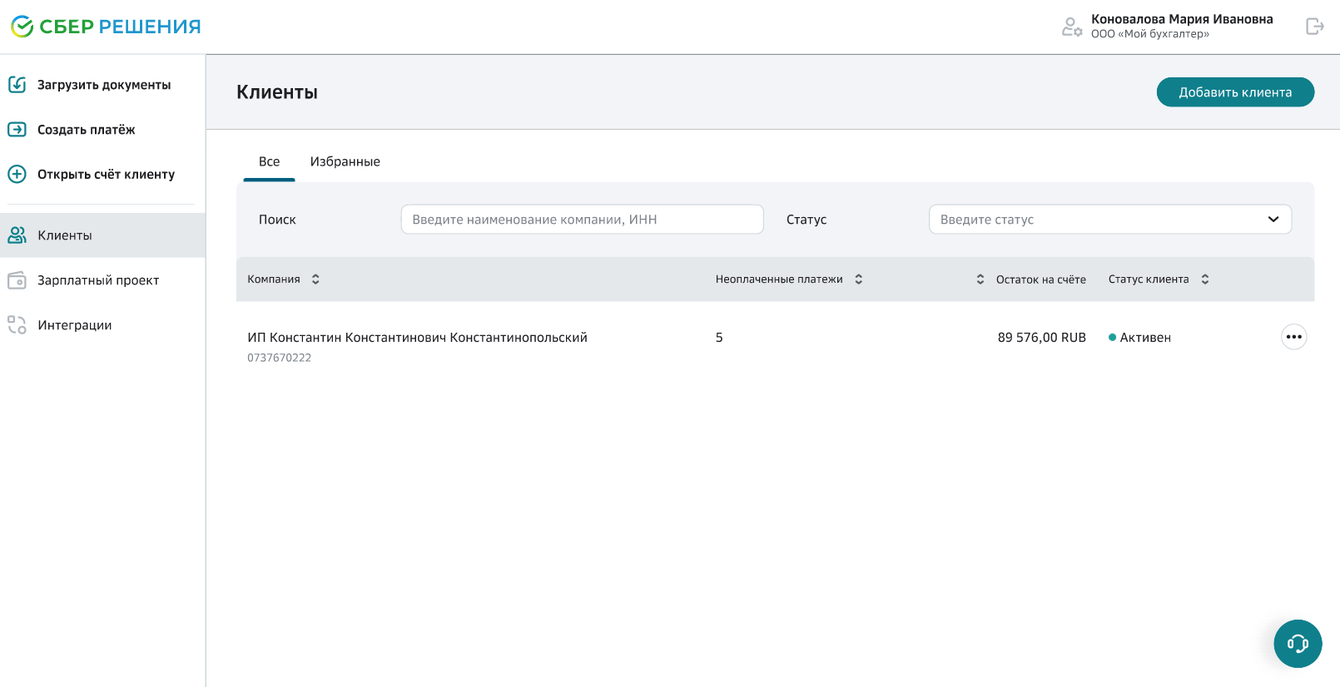Select Клиенты in the sidebar
This screenshot has width=1340, height=687.
pyautogui.click(x=103, y=235)
